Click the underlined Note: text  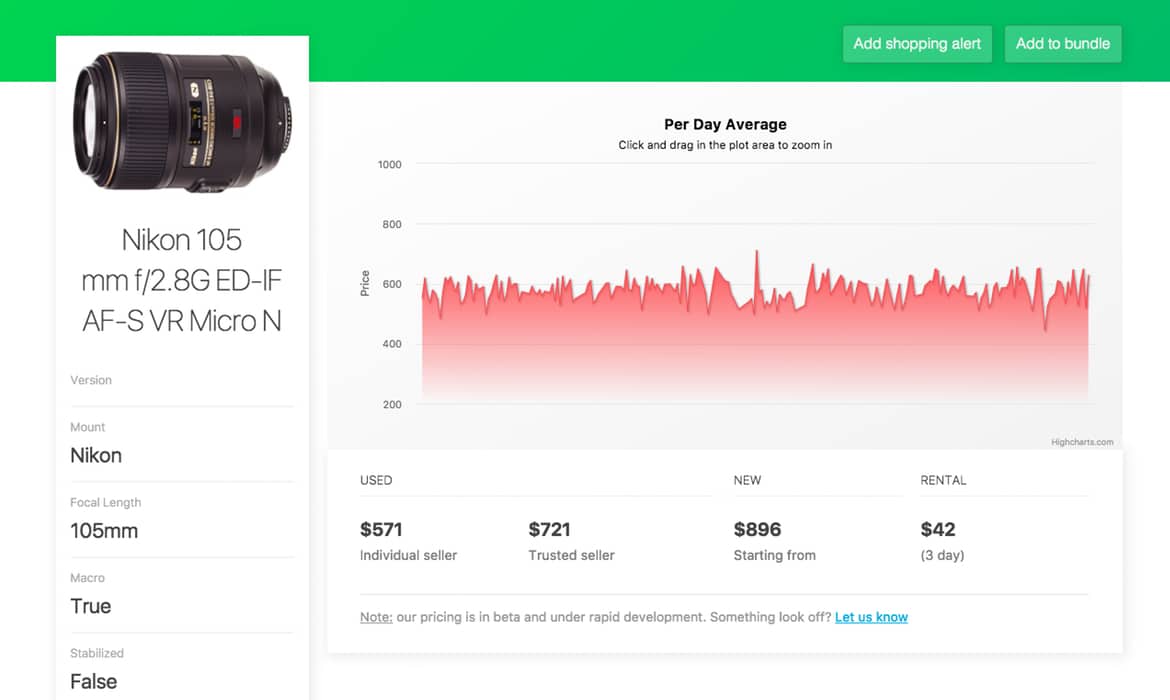pyautogui.click(x=376, y=617)
